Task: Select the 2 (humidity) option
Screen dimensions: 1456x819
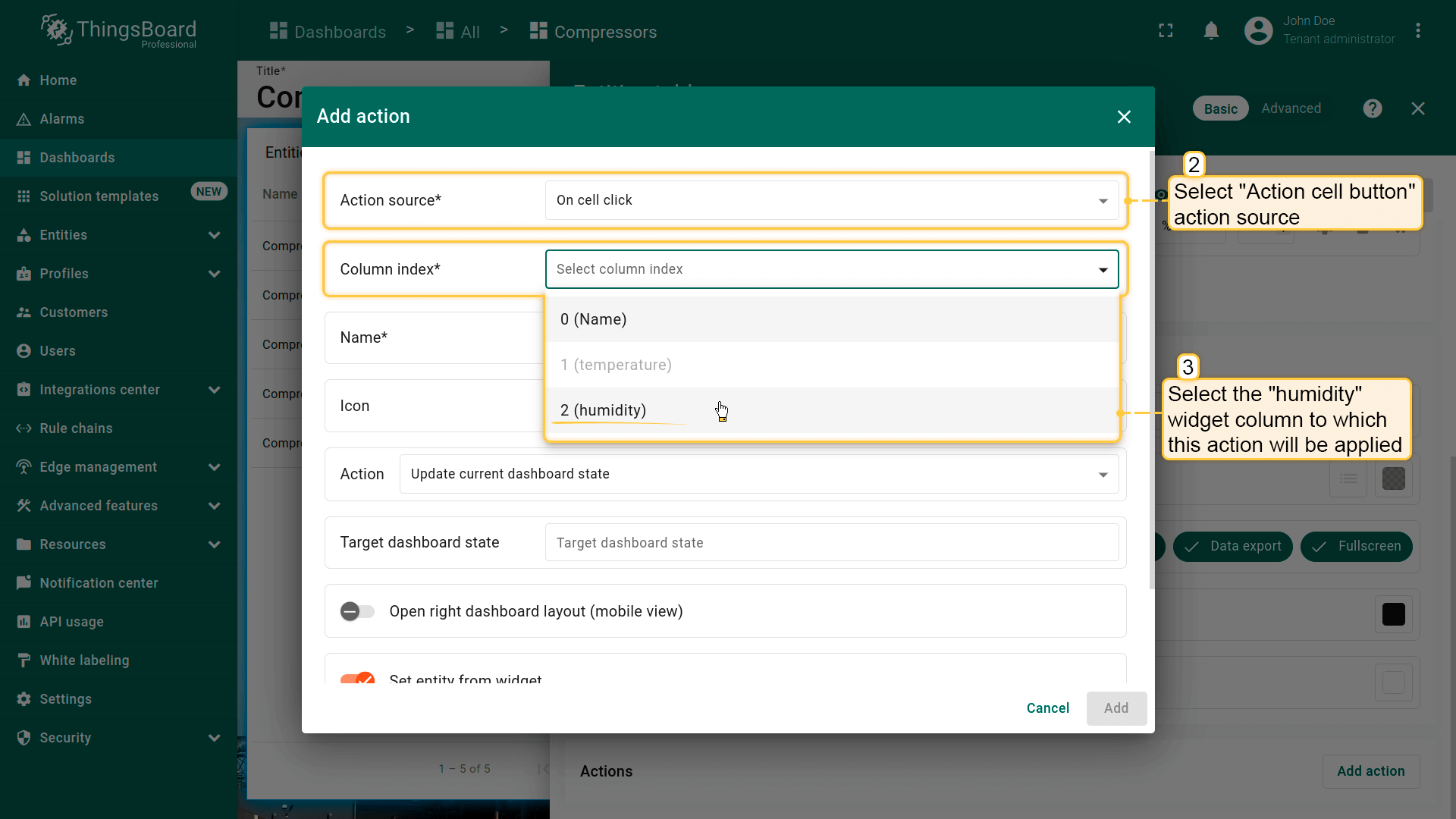Action: 604,410
